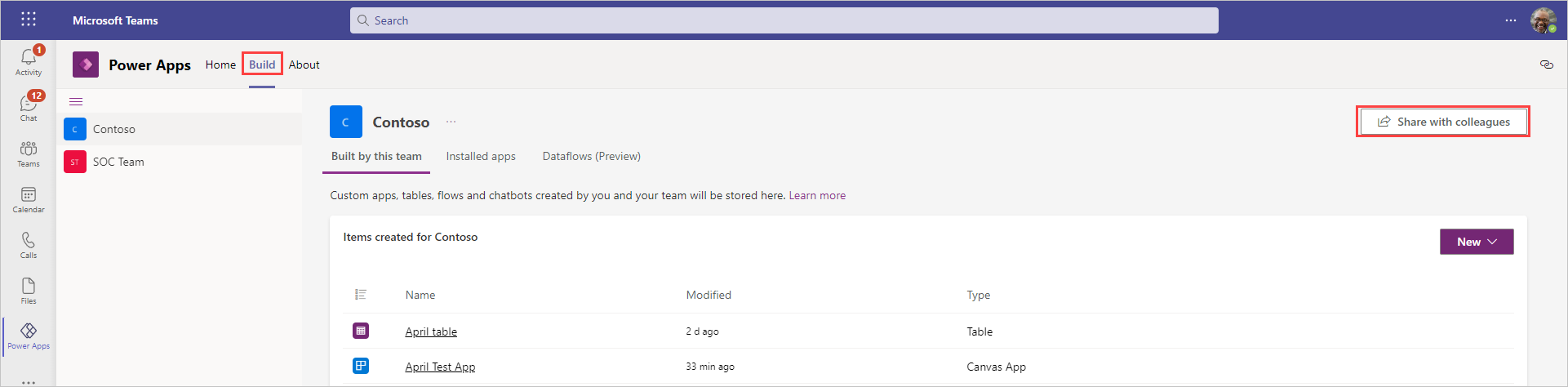Click into the Search box

784,20
